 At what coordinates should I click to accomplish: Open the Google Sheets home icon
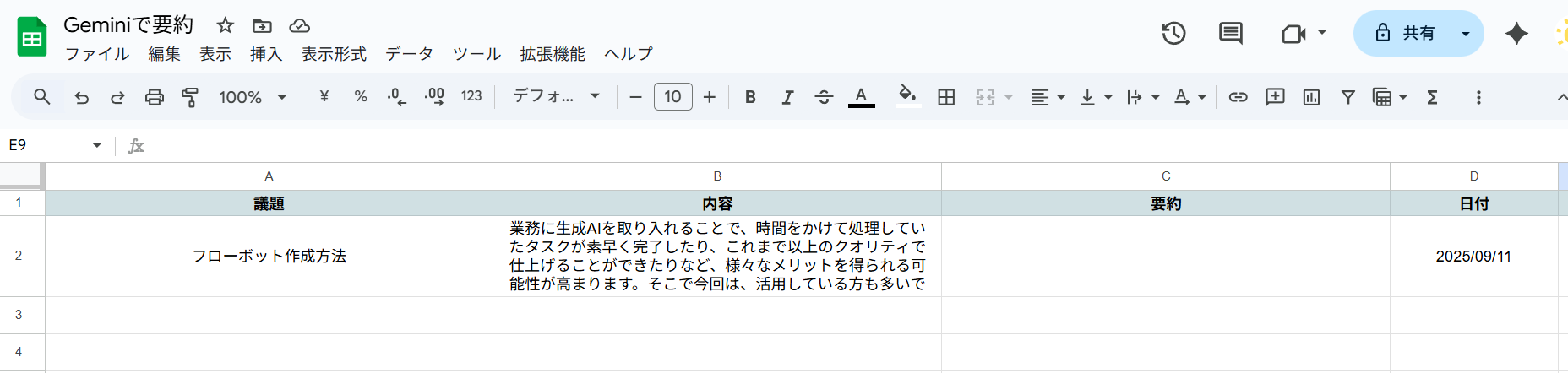pyautogui.click(x=32, y=37)
